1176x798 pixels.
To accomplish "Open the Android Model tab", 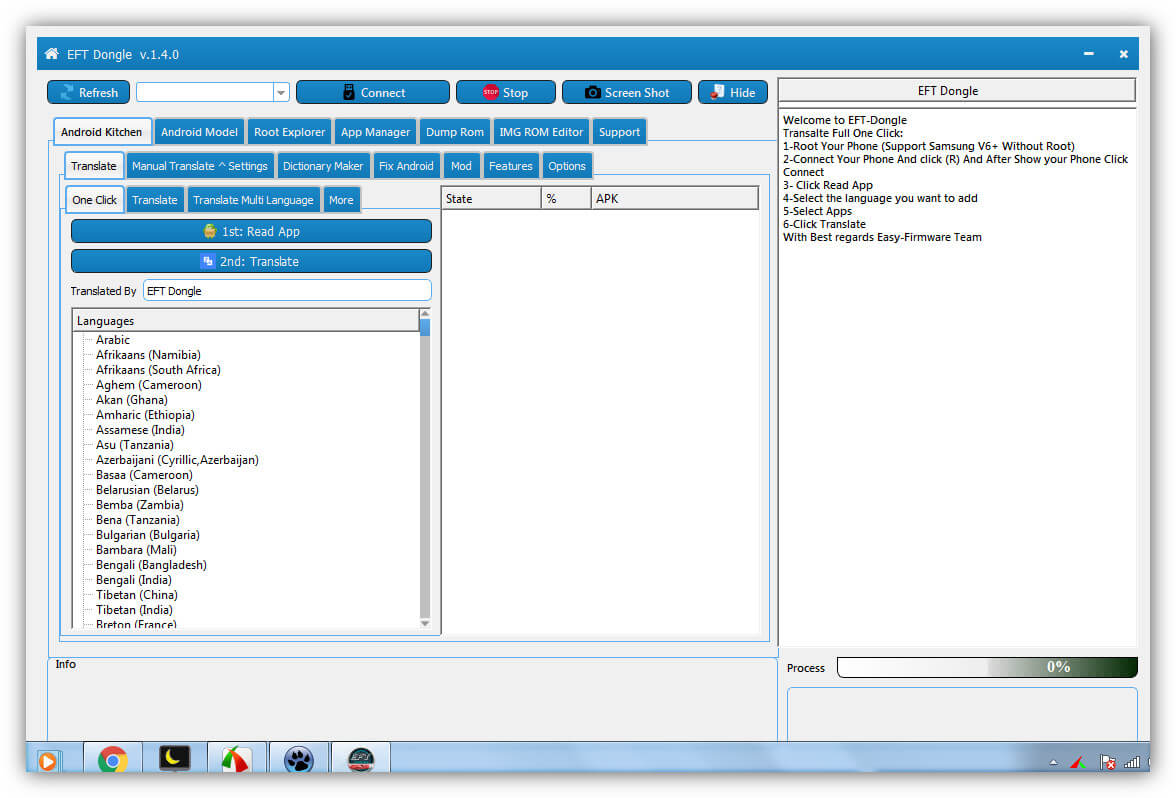I will click(x=200, y=132).
